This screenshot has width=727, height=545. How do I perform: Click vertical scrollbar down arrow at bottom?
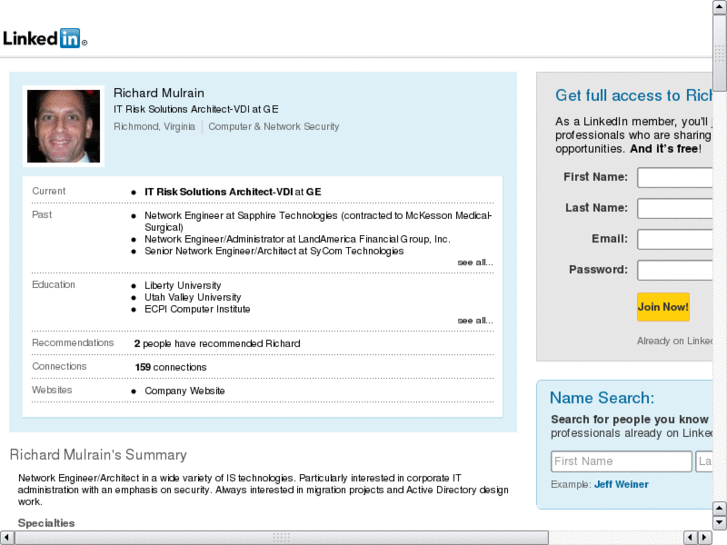[x=720, y=522]
